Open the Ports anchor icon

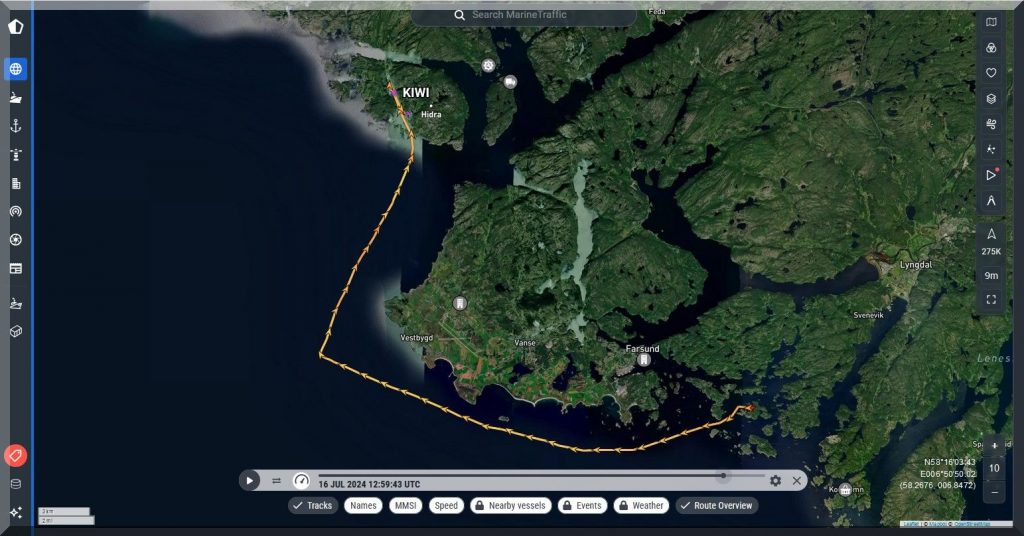[x=15, y=126]
